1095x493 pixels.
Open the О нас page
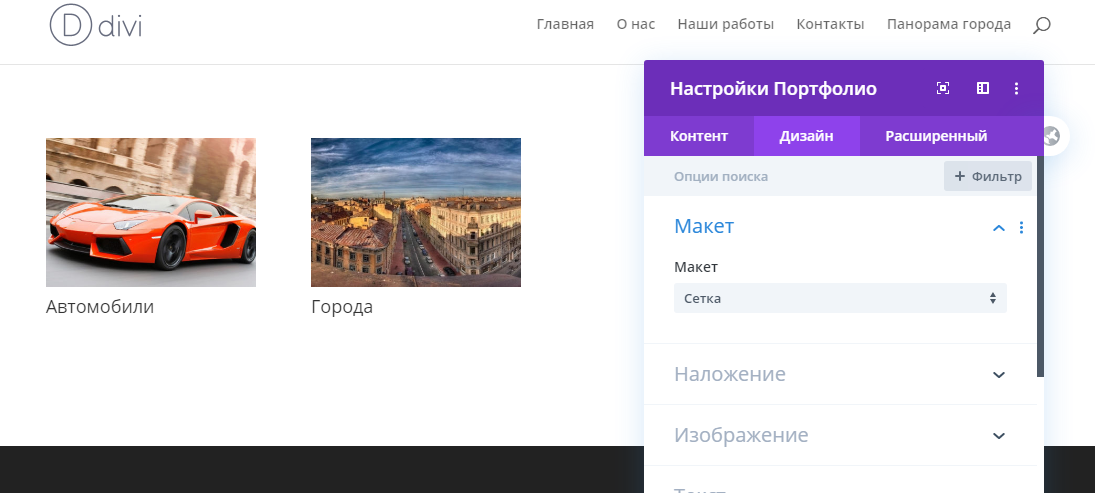click(x=635, y=24)
